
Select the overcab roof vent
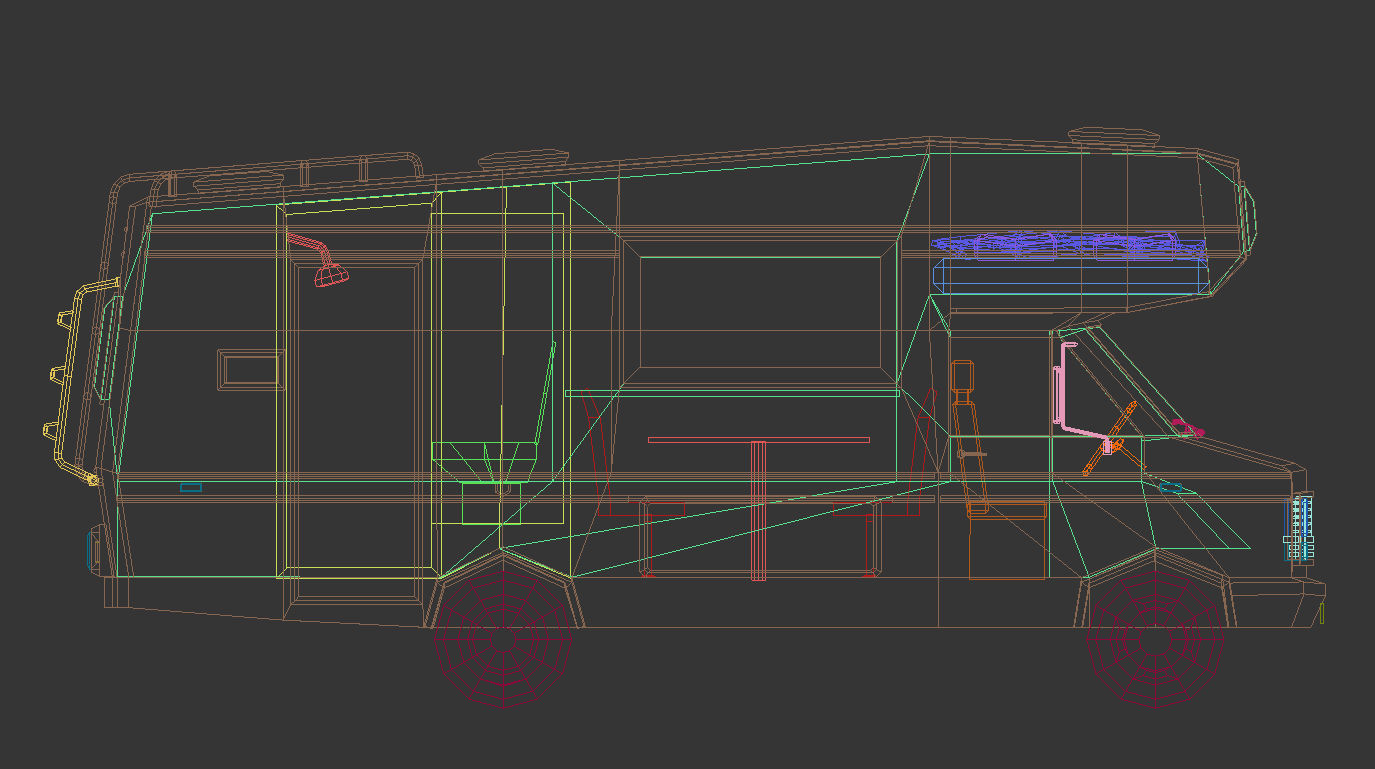point(1116,135)
